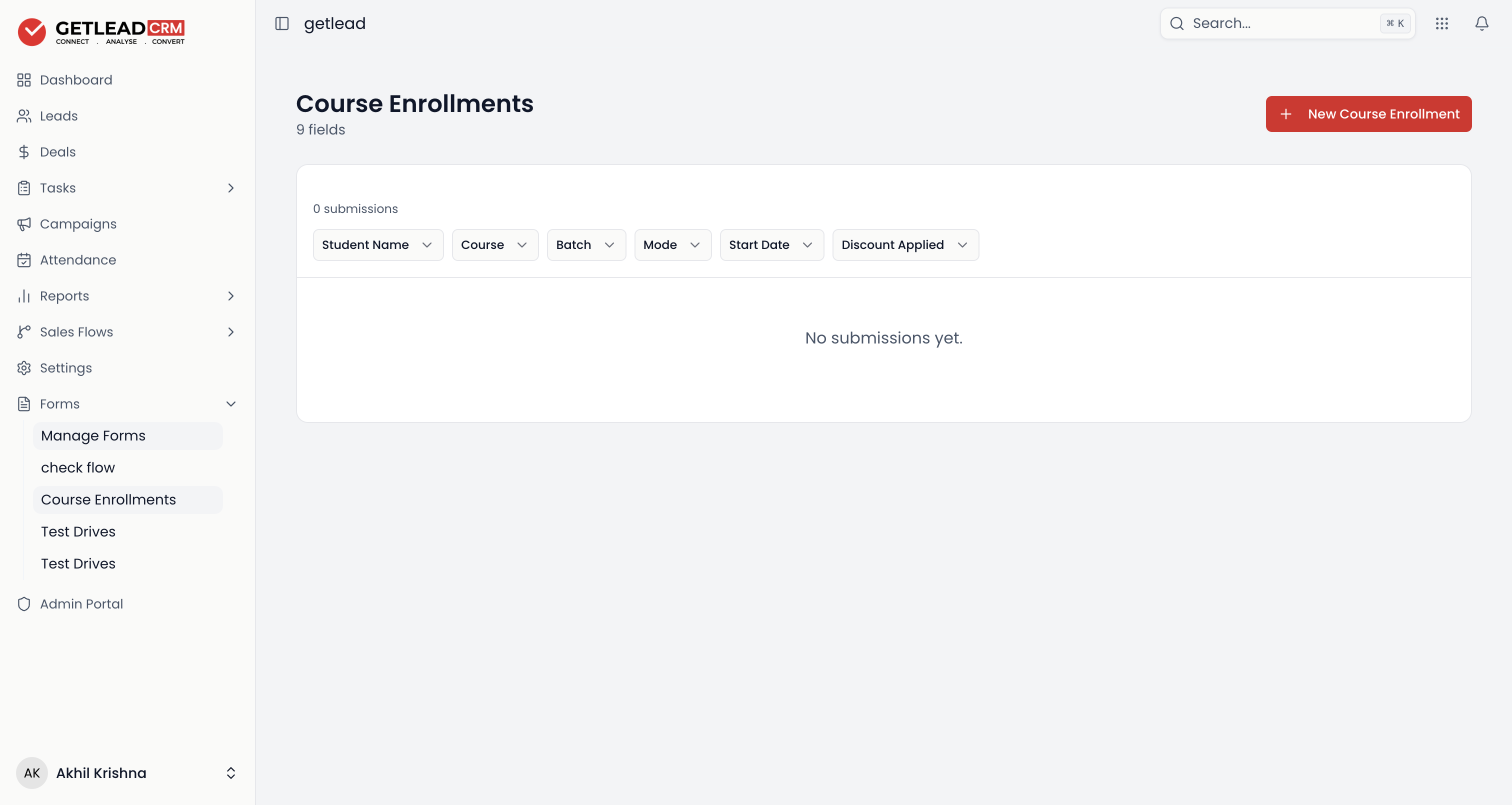Expand the Tasks submenu chevron
The width and height of the screenshot is (1512, 805).
pos(230,188)
